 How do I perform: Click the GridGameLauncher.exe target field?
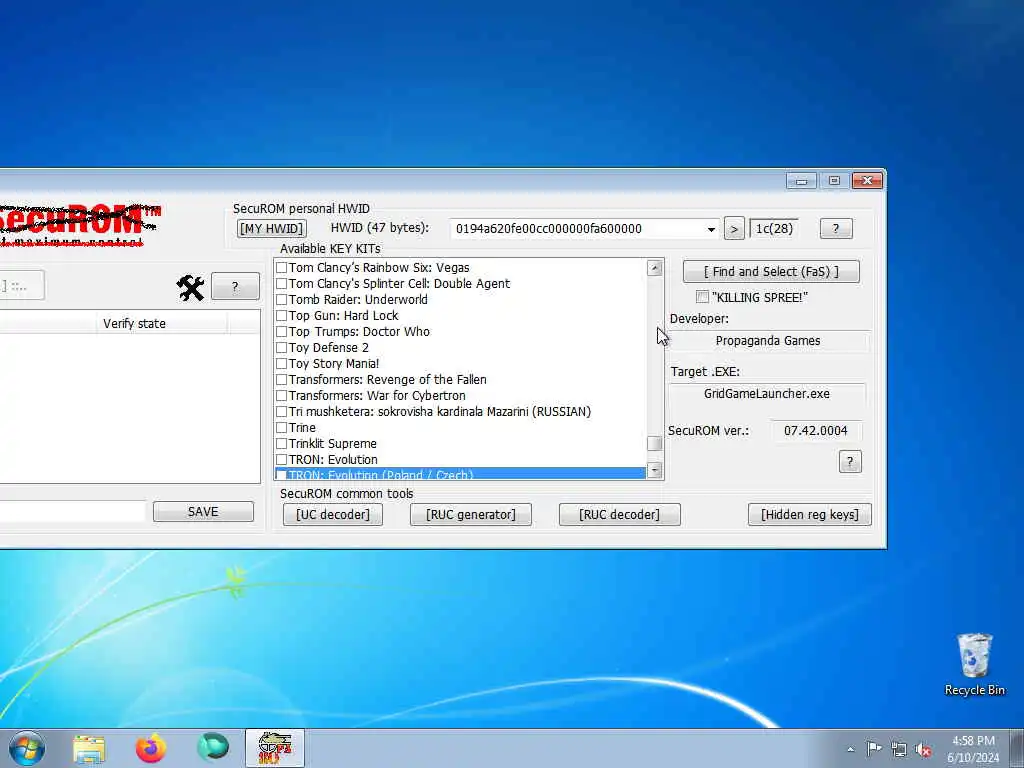[767, 394]
